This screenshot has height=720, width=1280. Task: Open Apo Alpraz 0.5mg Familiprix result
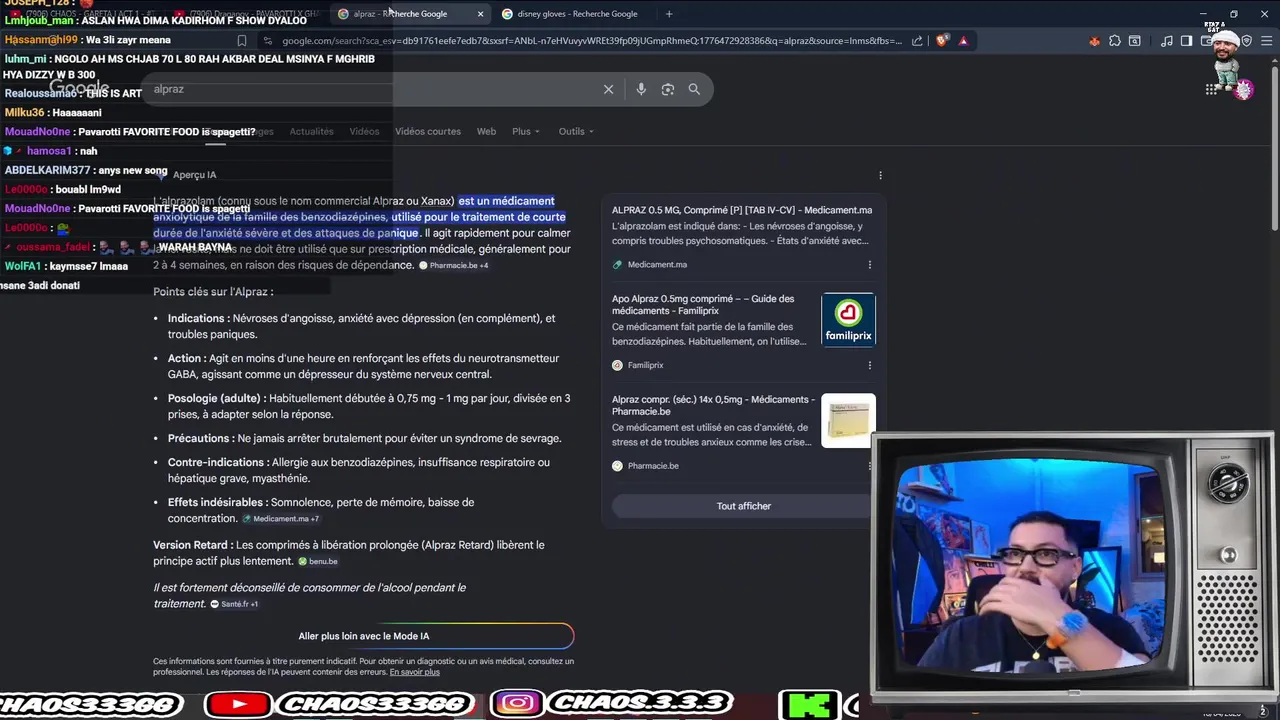(703, 305)
